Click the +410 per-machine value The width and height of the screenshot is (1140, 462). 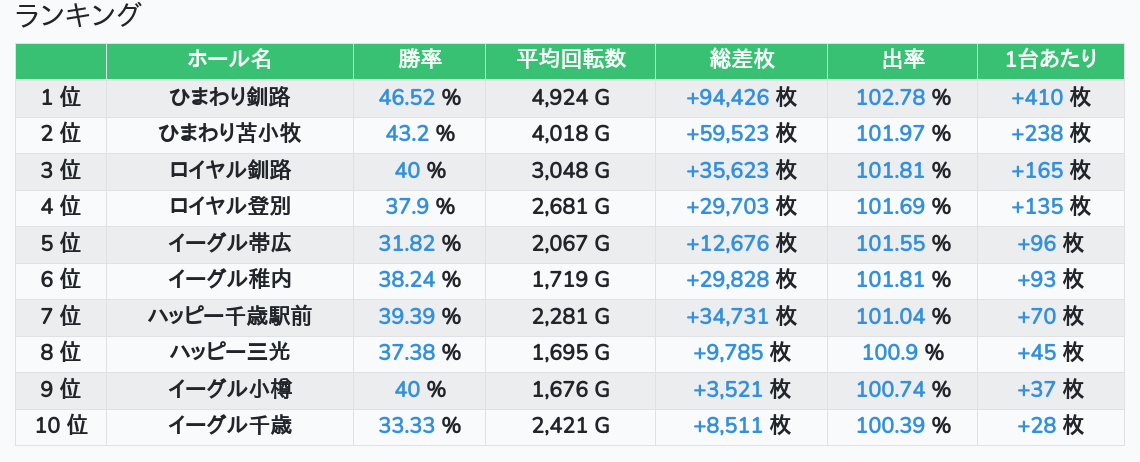tap(1037, 97)
